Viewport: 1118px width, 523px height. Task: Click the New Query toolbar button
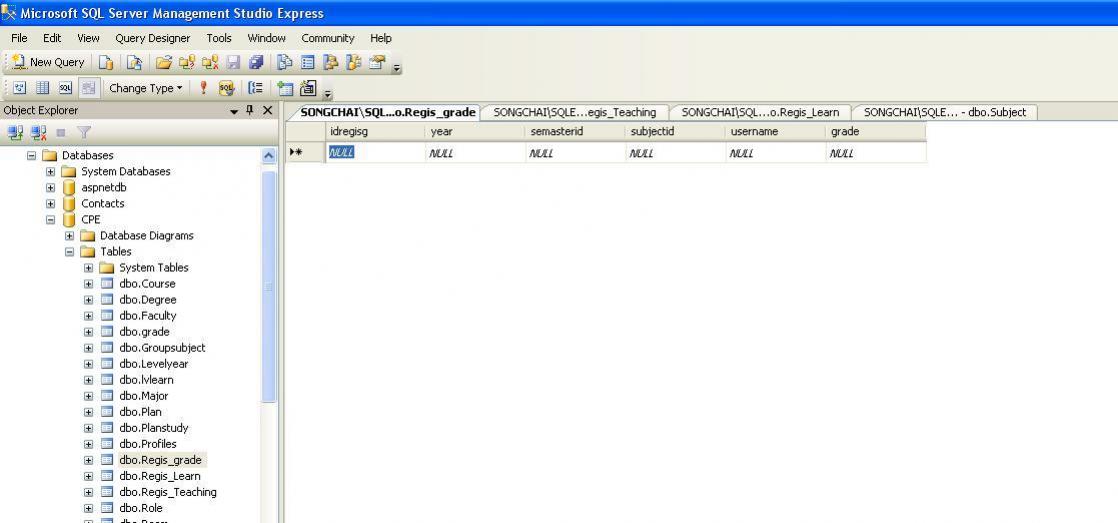point(48,63)
